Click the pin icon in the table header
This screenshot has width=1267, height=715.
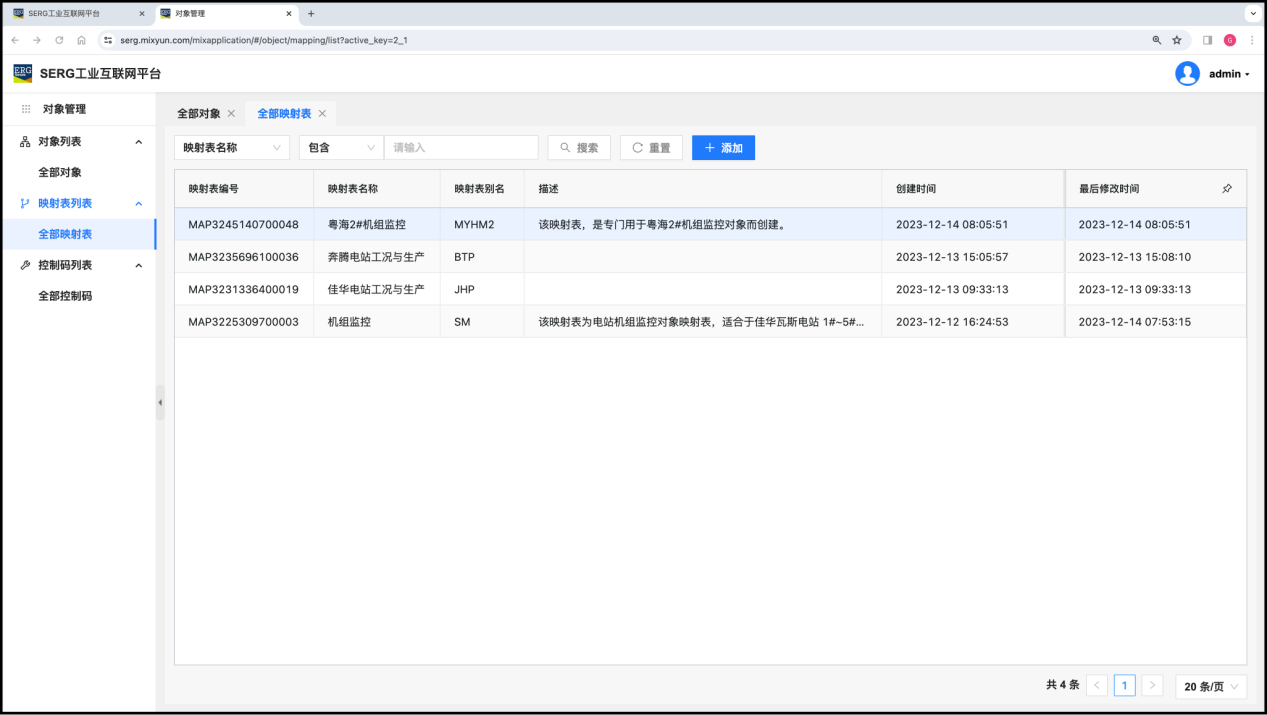(1227, 189)
